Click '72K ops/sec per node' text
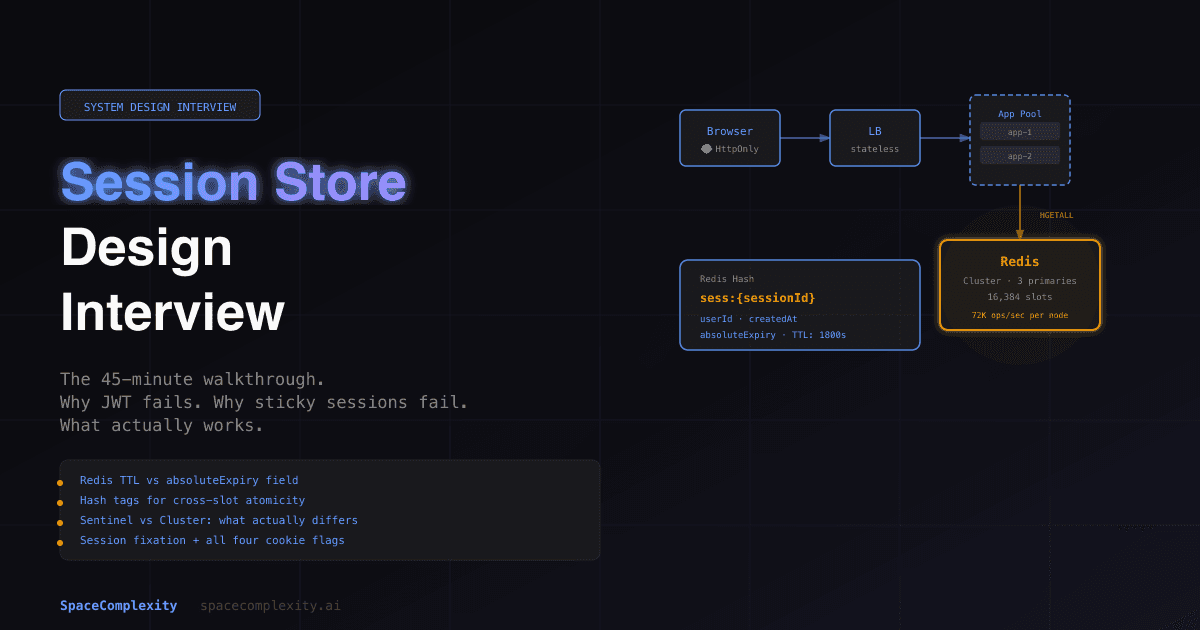1200x630 pixels. pos(1019,315)
